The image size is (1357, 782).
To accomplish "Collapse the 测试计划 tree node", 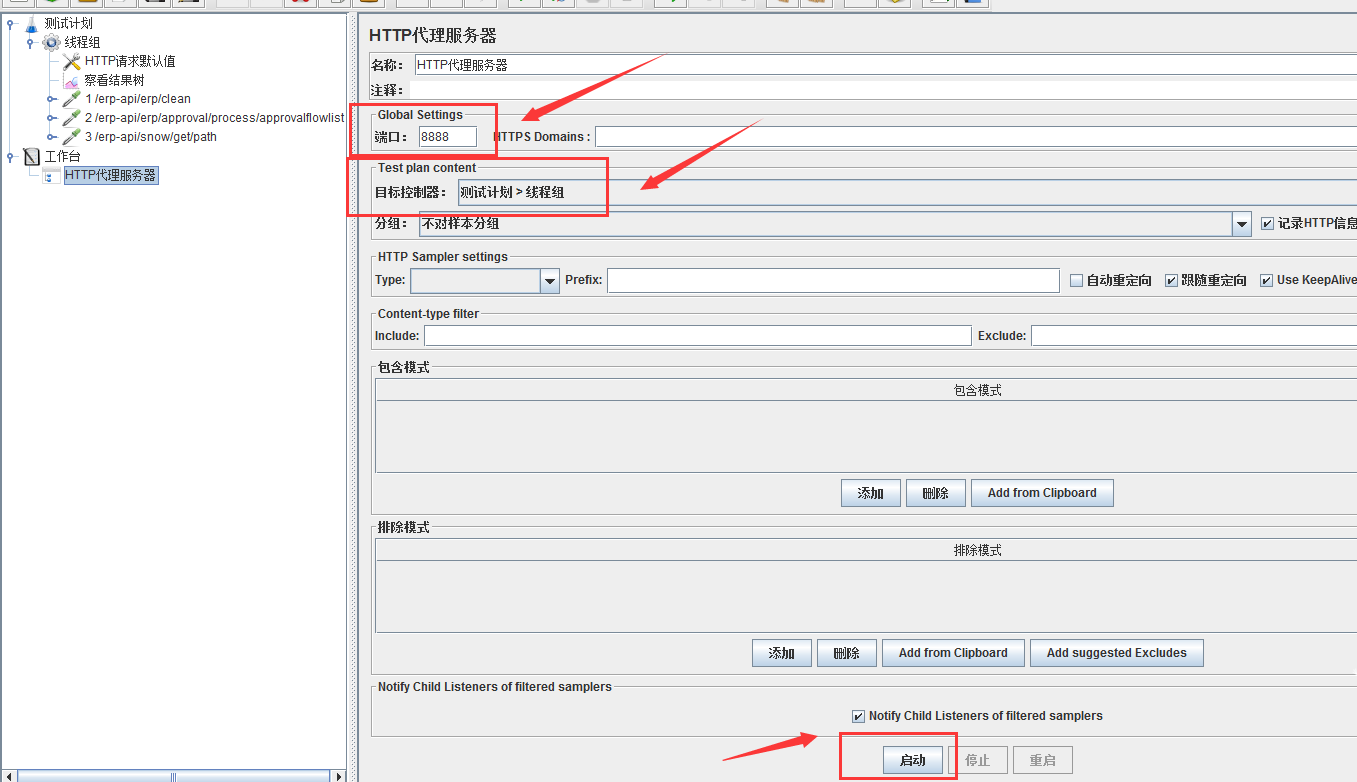I will tap(10, 24).
